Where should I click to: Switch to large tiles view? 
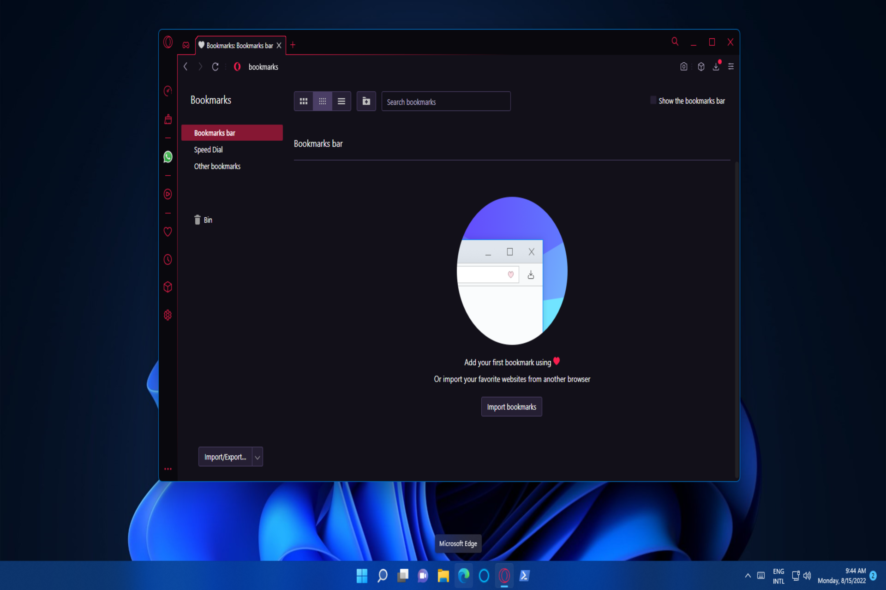(x=304, y=101)
